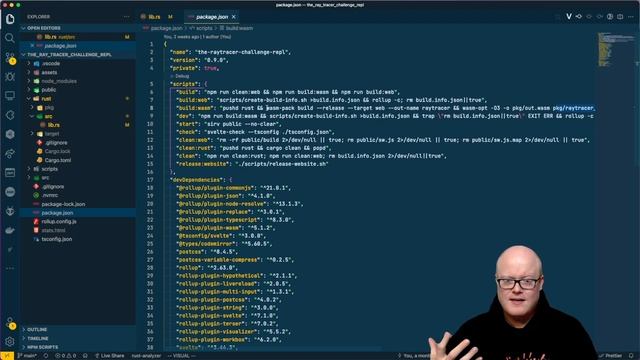Click sync changes icon in status bar
The height and width of the screenshot is (360, 640).
tap(46, 356)
